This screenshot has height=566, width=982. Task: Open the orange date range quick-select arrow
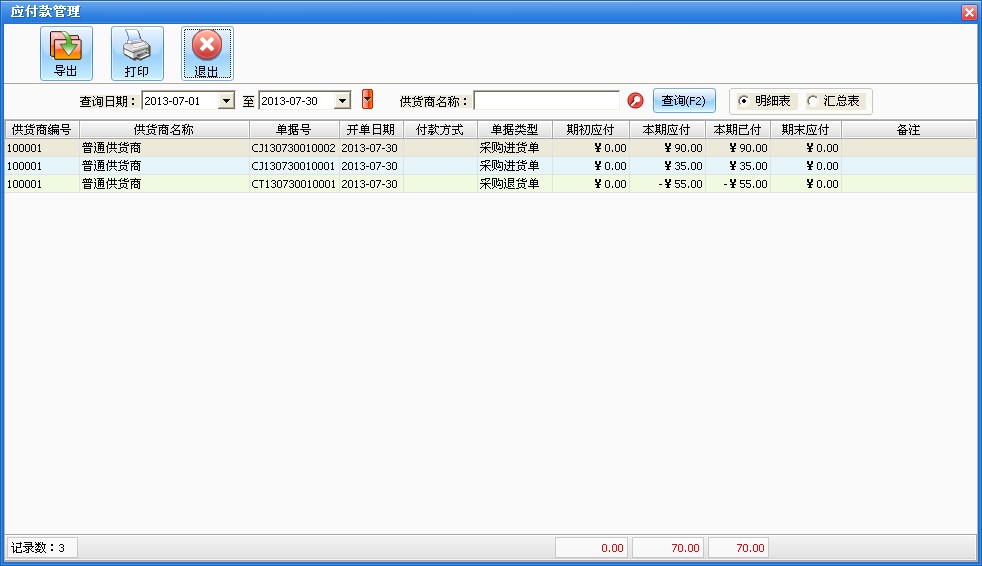pyautogui.click(x=368, y=99)
